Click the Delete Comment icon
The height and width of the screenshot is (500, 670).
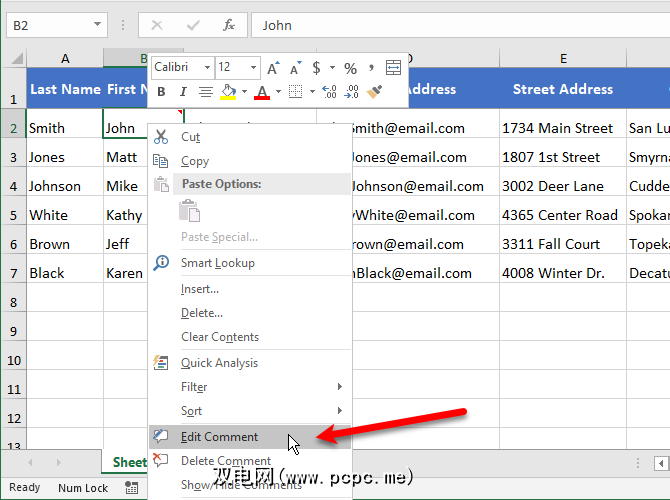[x=161, y=460]
